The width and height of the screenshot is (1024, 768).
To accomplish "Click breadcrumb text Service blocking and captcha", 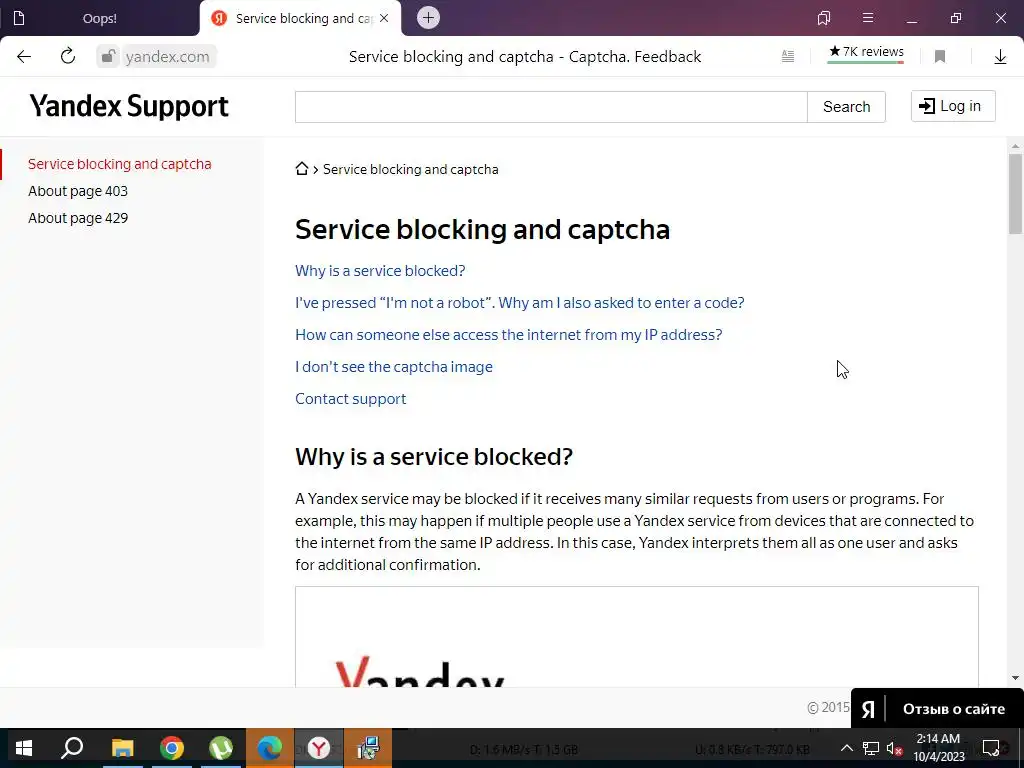I will (411, 169).
